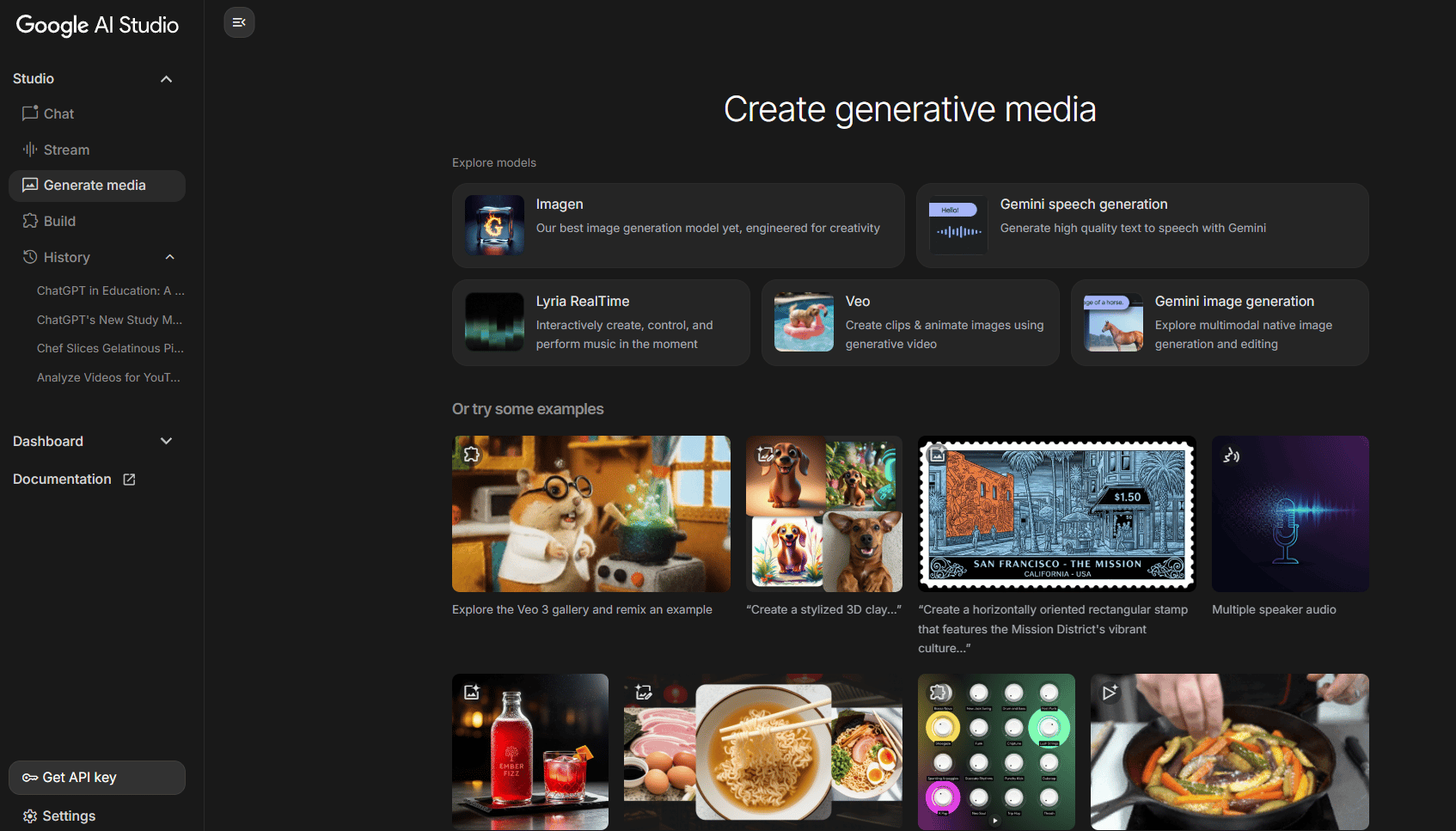This screenshot has height=831, width=1456.
Task: Click build icon on hamster chef thumbnail
Action: [x=472, y=455]
